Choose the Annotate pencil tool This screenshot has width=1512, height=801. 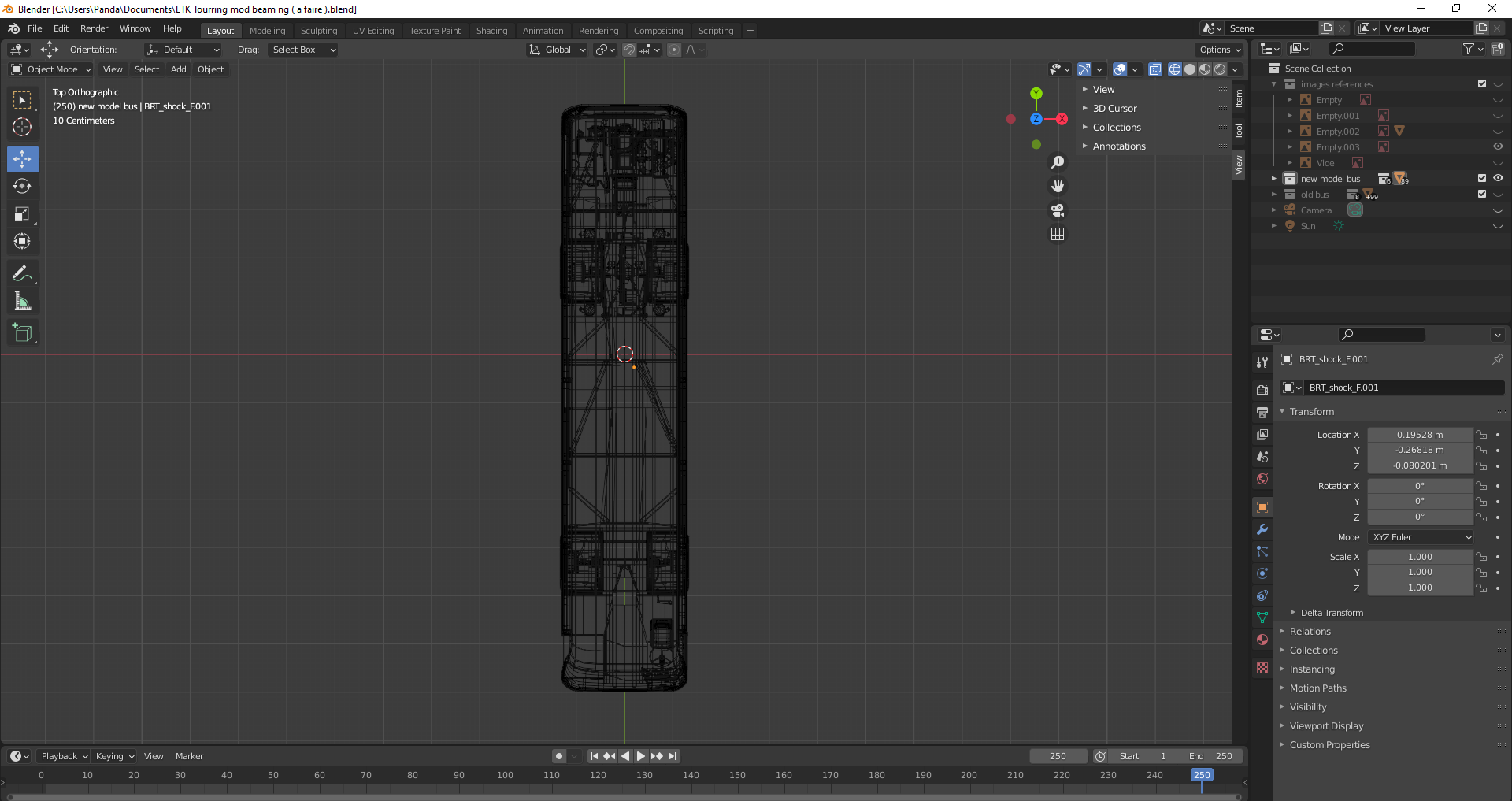22,274
